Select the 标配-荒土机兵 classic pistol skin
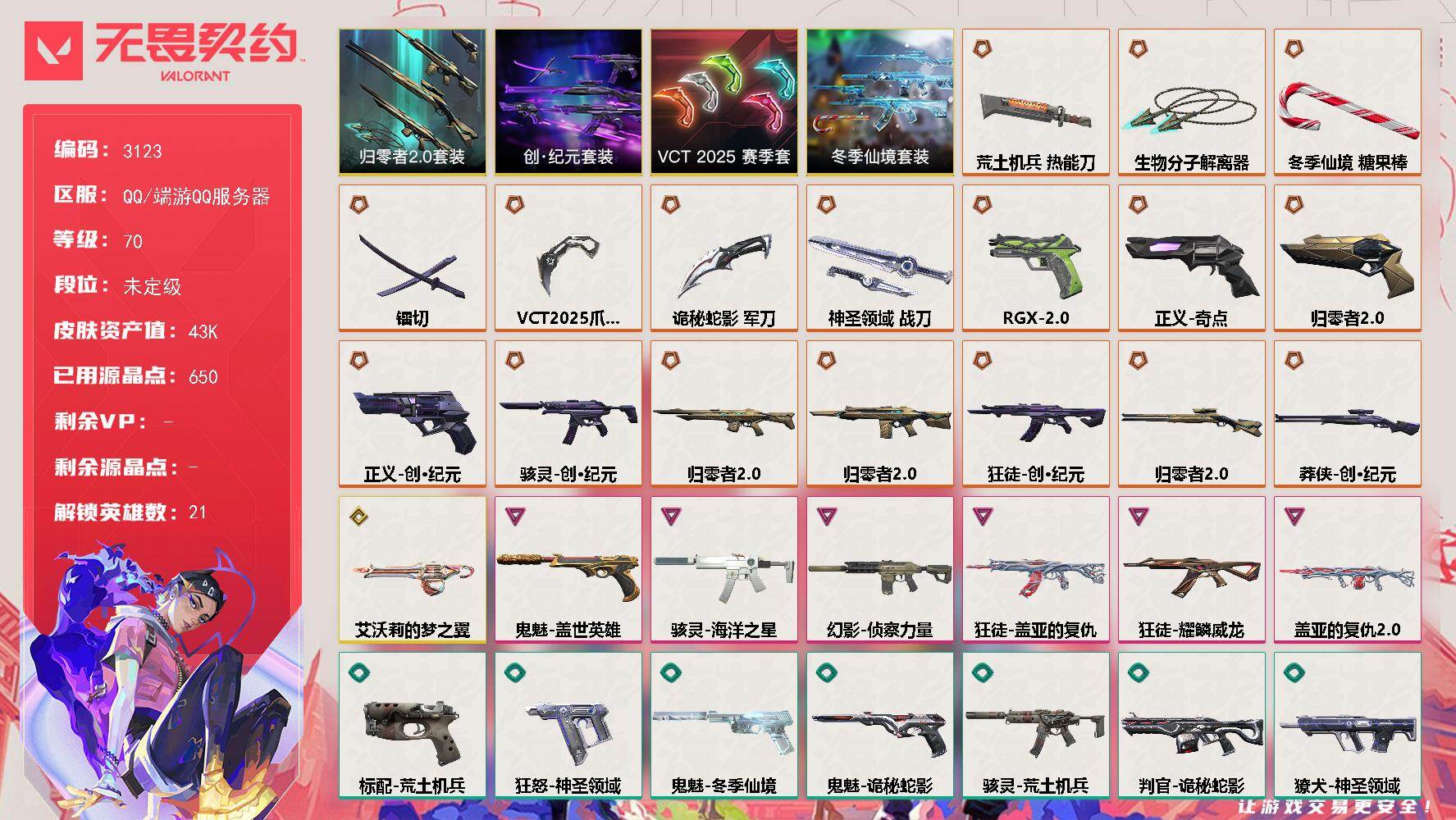This screenshot has width=1456, height=820. (412, 726)
